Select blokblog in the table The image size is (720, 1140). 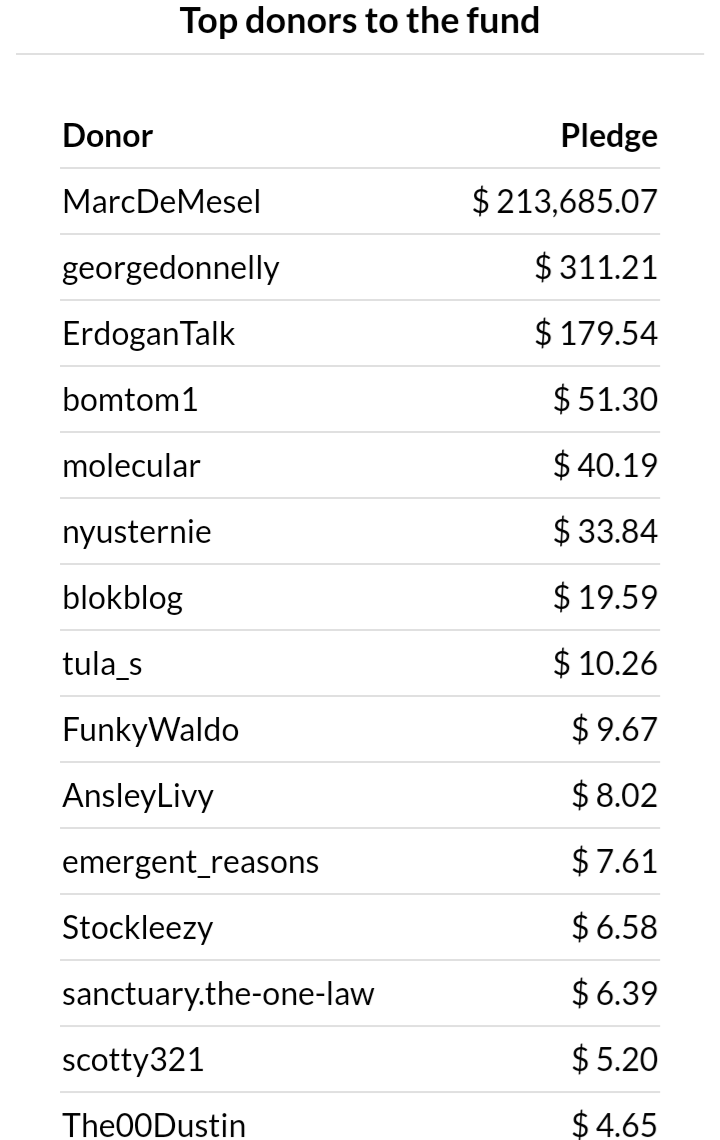click(x=122, y=598)
